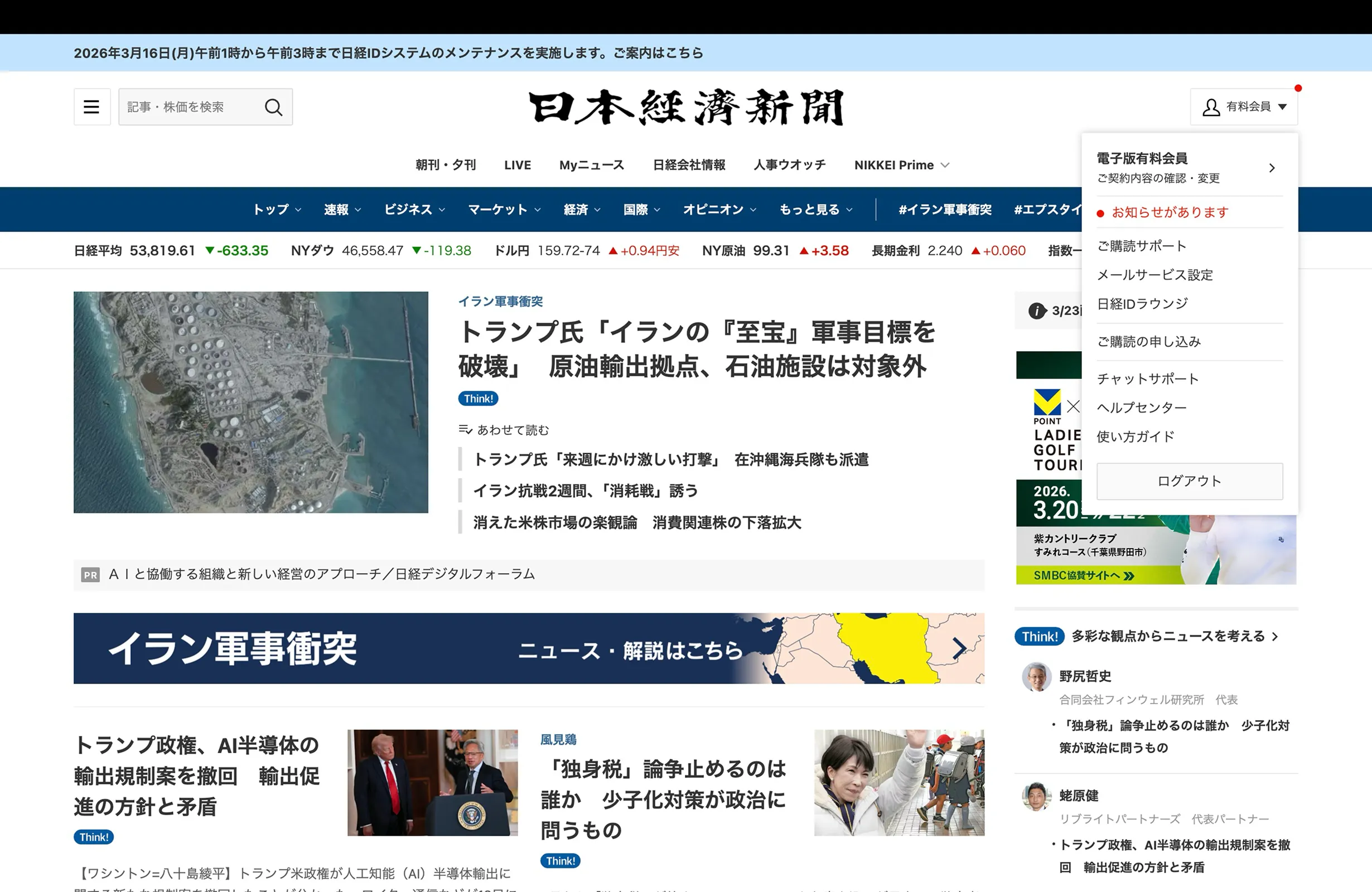Image resolution: width=1372 pixels, height=892 pixels.
Task: Click the 長期金利 2.240 ticker
Action: pyautogui.click(x=949, y=251)
